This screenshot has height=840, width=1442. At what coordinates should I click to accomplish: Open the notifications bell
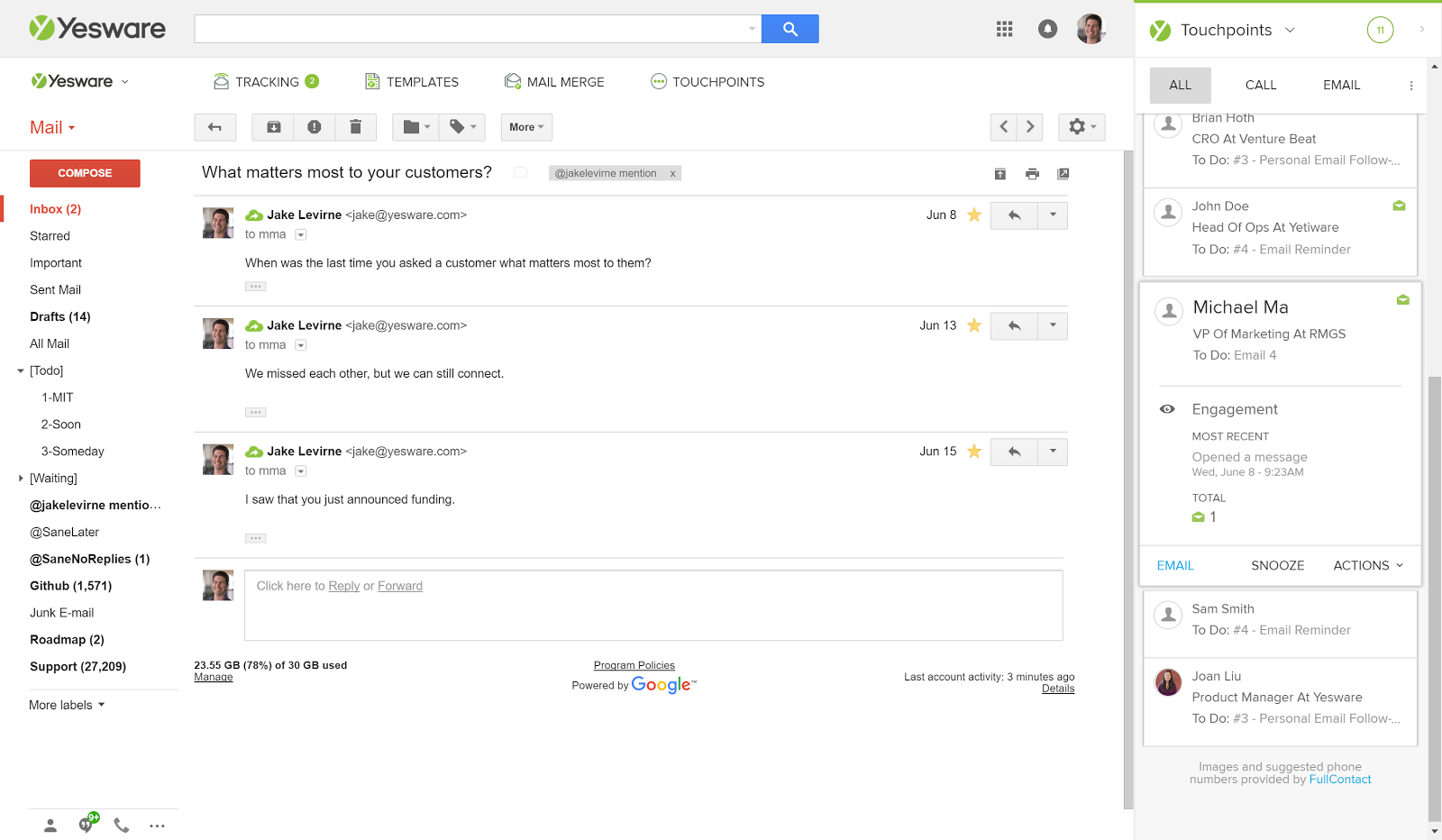(1047, 29)
